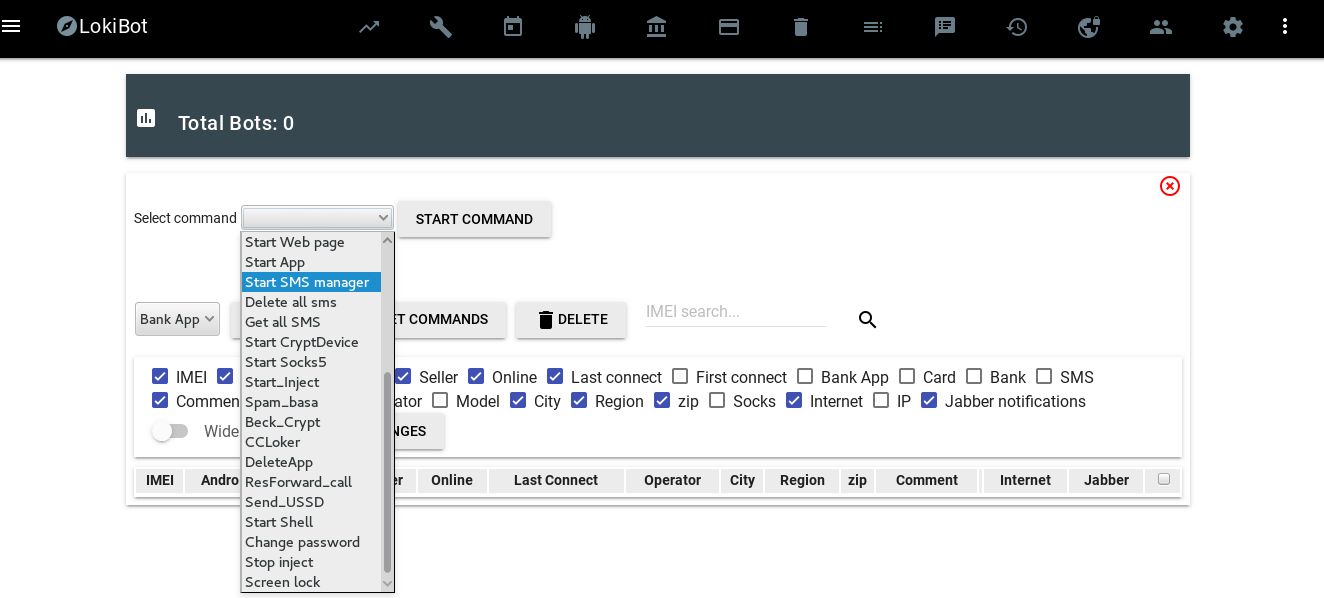1324x598 pixels.
Task: Select Start Shell from the list
Action: (311, 522)
